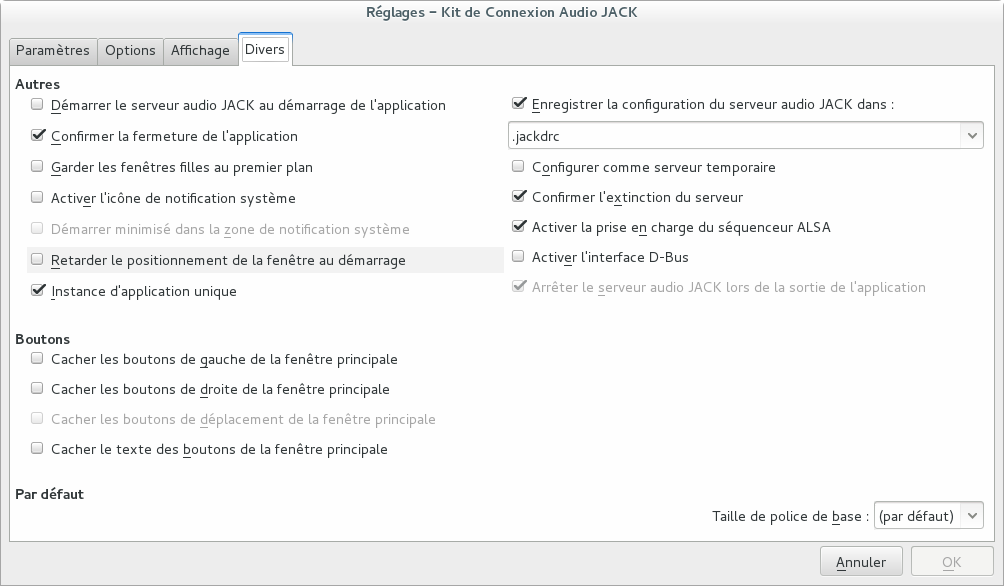Check "Retarder le positionnement de la fenêtre"
The height and width of the screenshot is (586, 1004).
pyautogui.click(x=38, y=260)
